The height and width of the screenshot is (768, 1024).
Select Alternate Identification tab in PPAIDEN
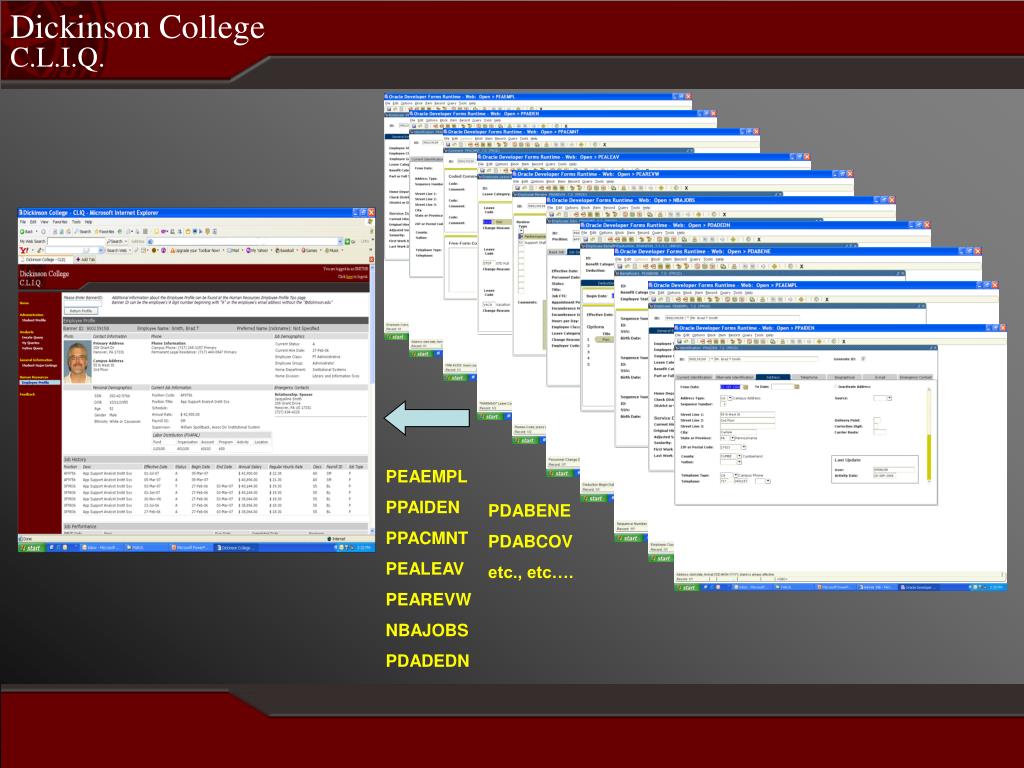(x=735, y=377)
